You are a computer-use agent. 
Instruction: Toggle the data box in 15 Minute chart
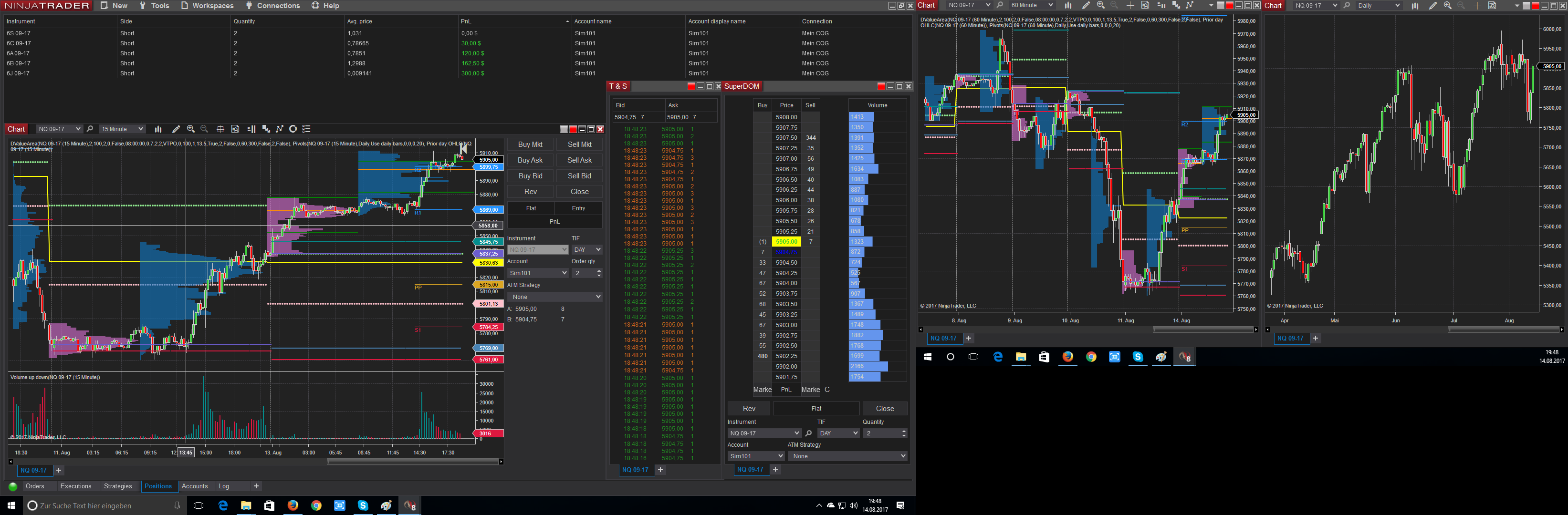235,129
